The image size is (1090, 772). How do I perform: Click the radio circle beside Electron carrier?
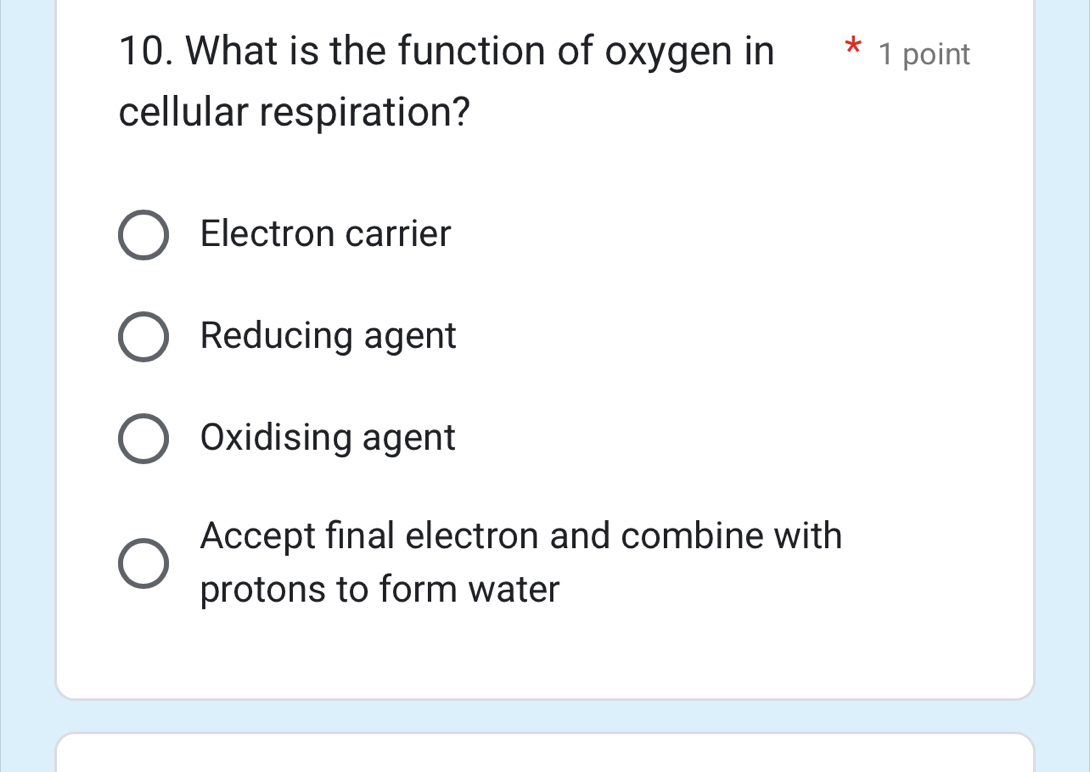(143, 235)
